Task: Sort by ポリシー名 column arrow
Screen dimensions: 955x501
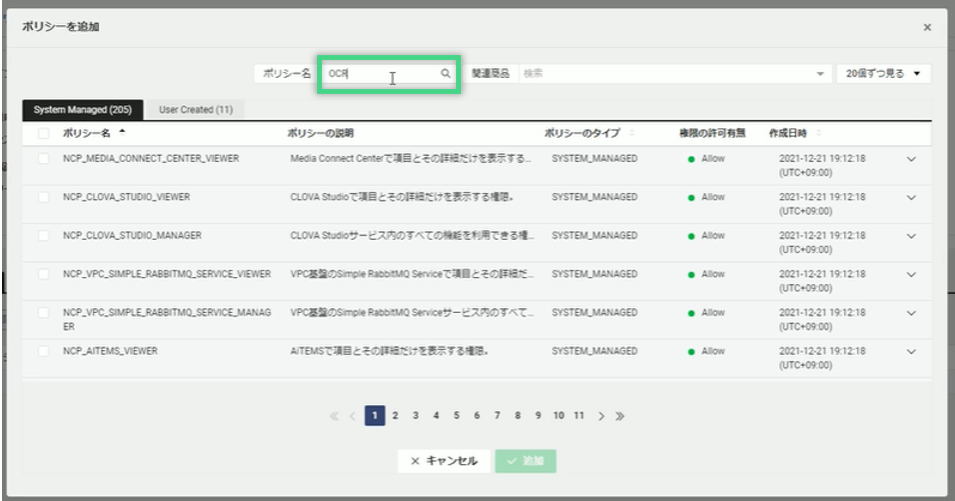Action: point(122,133)
